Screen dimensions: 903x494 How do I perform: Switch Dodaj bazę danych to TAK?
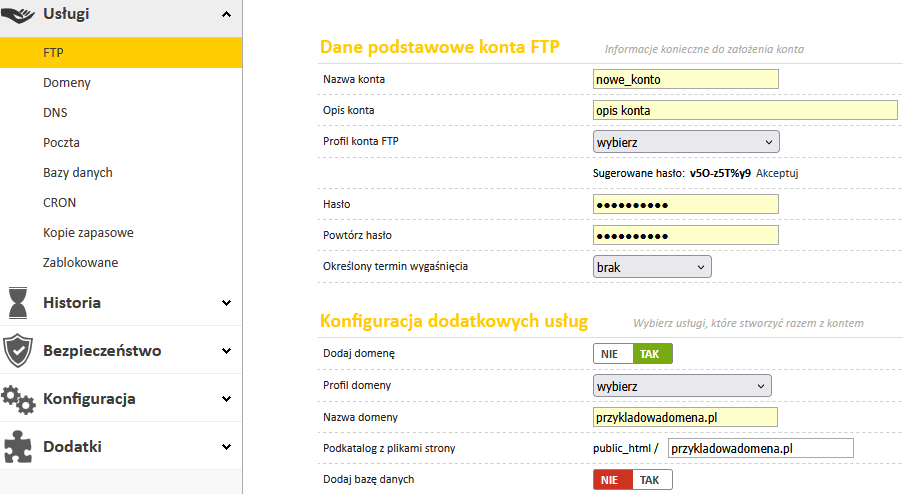coord(652,480)
